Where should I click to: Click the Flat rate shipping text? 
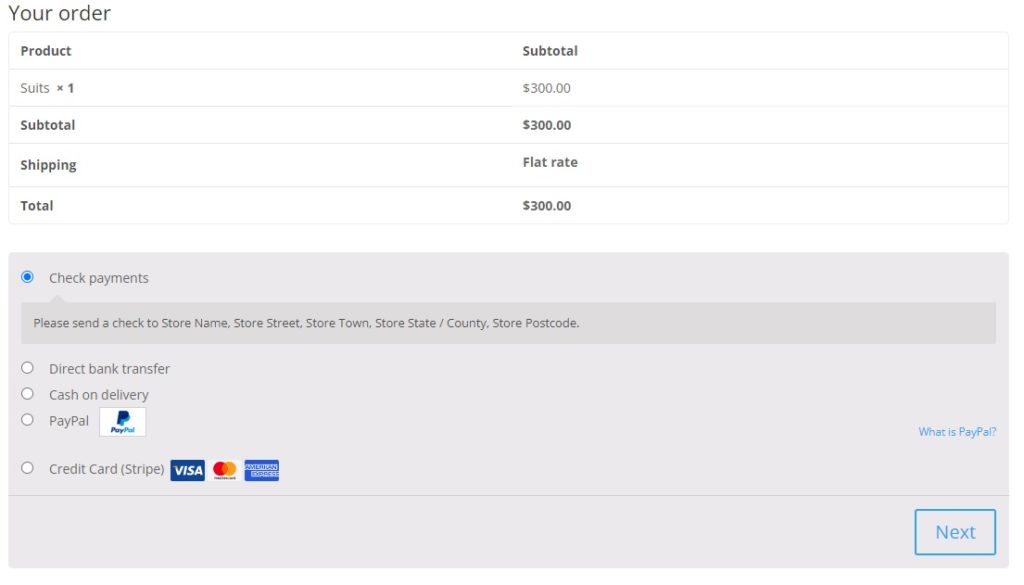tap(550, 162)
